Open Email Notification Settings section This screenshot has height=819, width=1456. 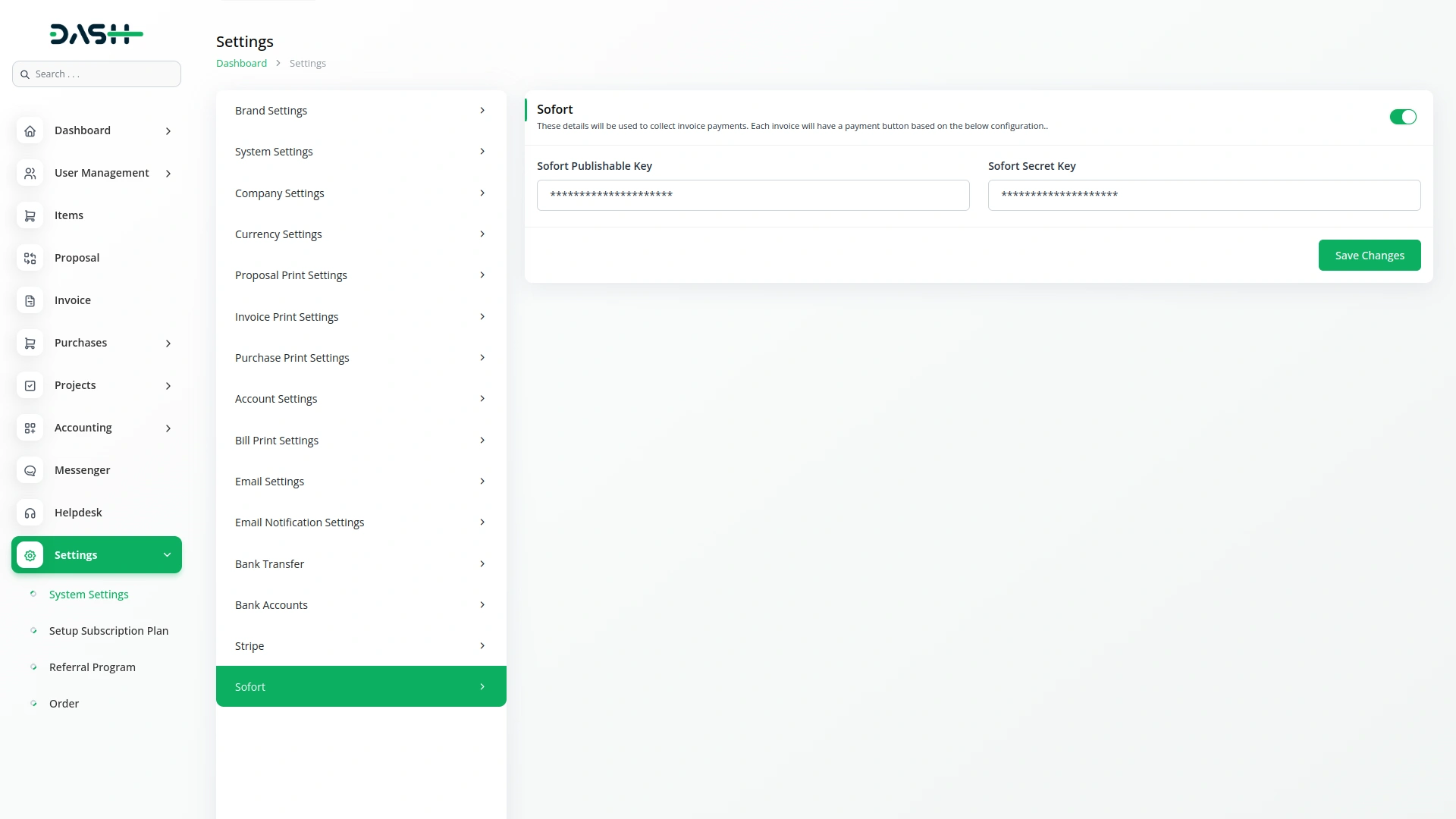(x=361, y=522)
